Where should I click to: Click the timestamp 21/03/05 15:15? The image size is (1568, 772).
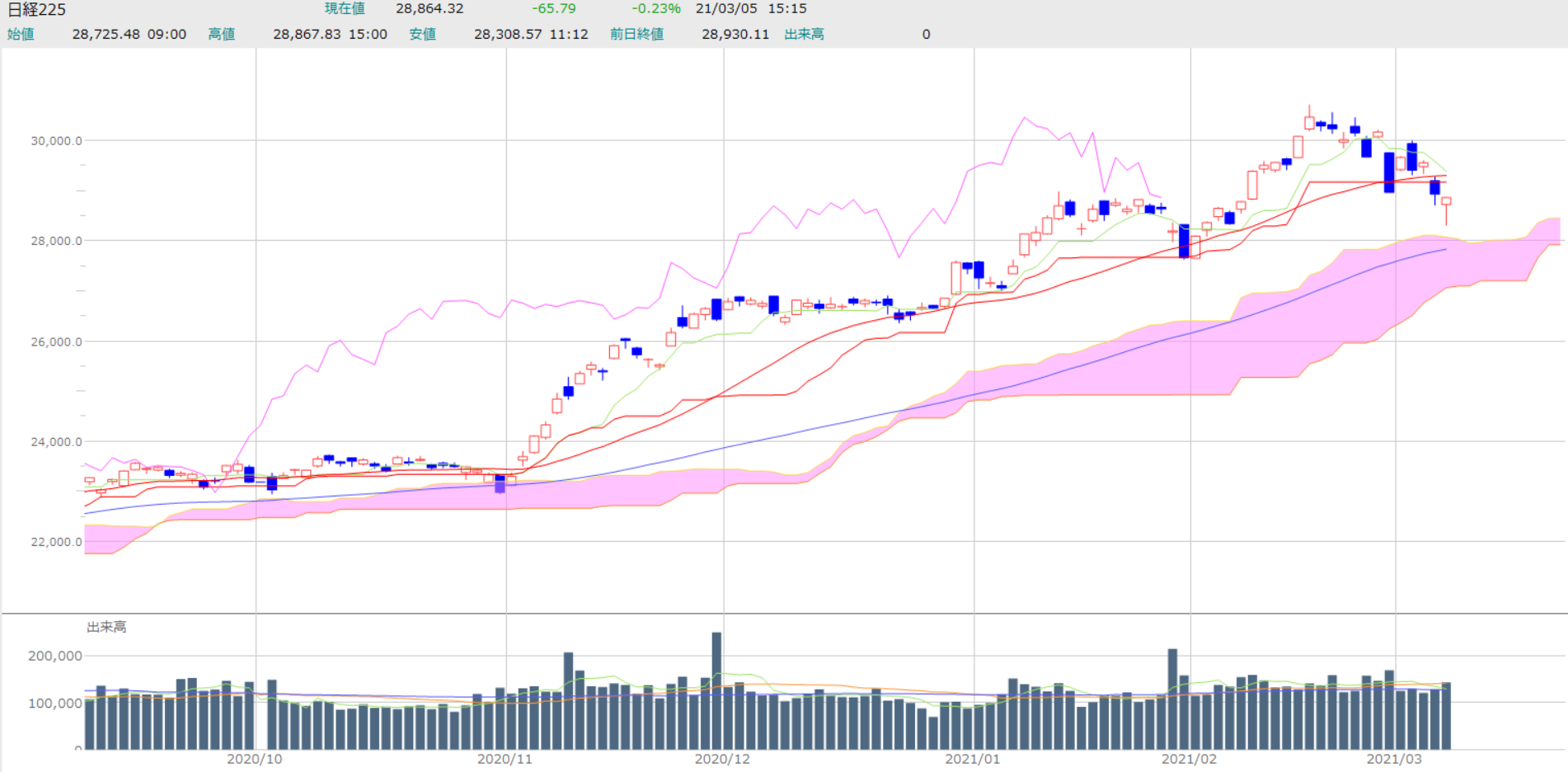point(751,8)
